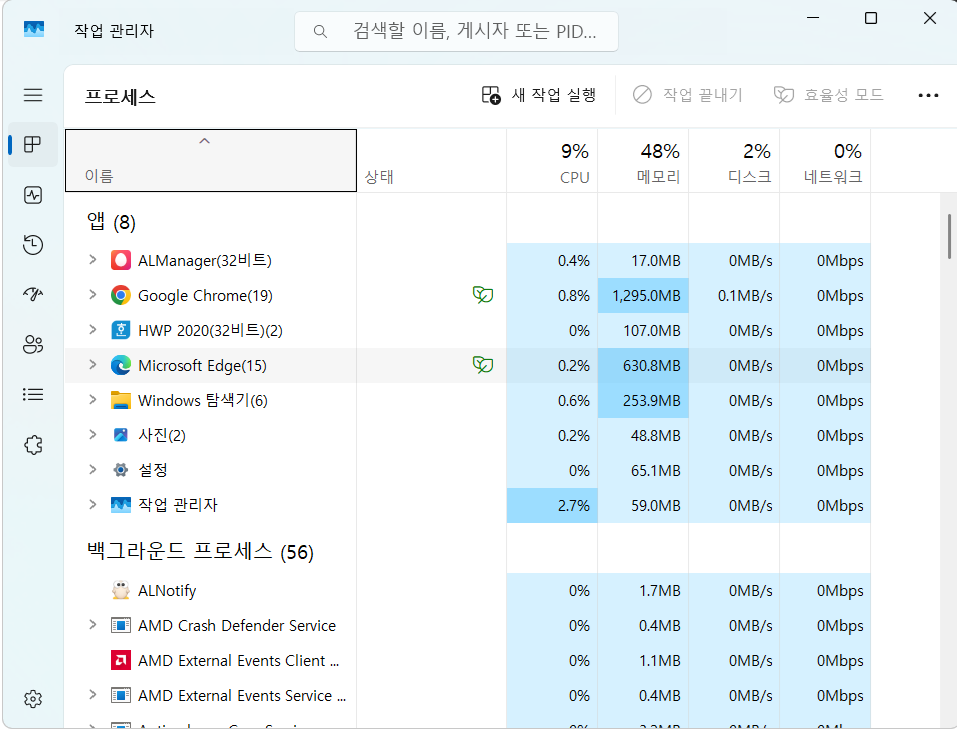
Task: Open the Services view in the sidebar
Action: [x=33, y=444]
